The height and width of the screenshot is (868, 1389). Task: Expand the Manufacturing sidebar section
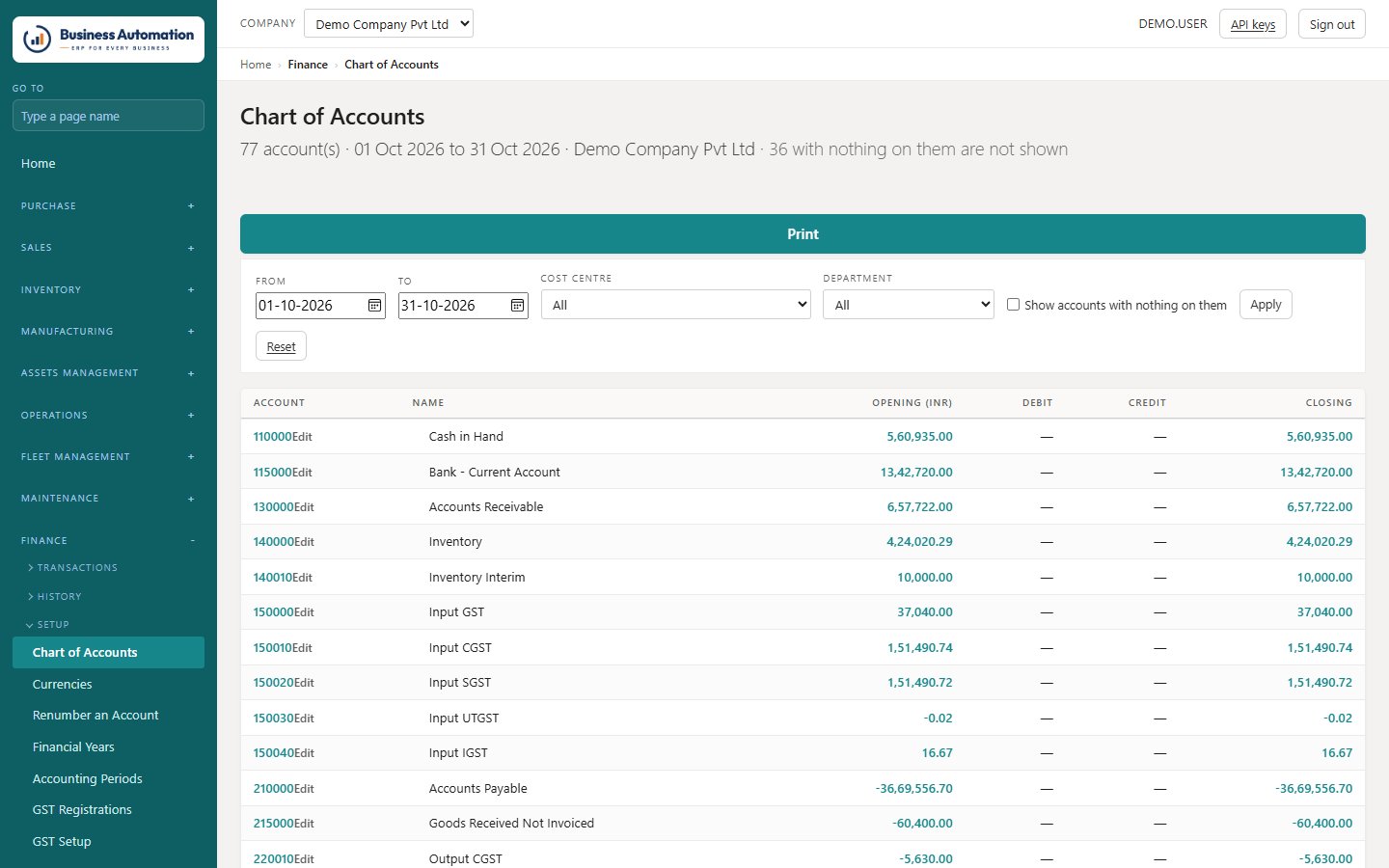[x=108, y=332]
